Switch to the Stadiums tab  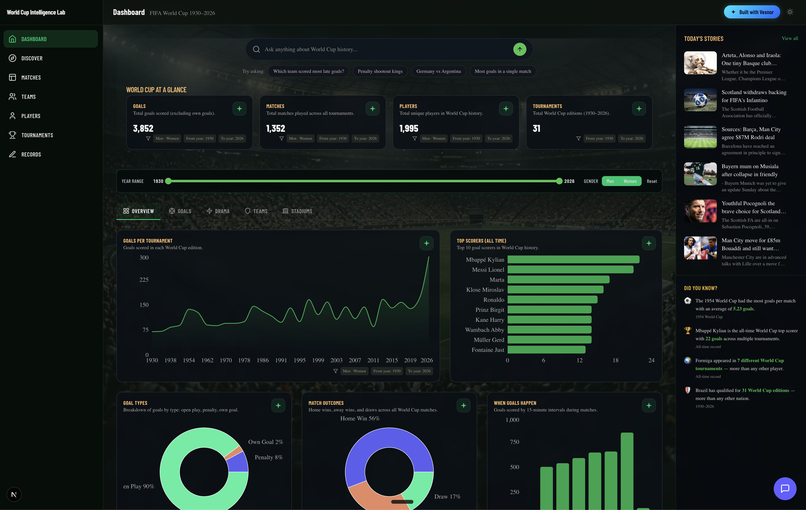pos(297,211)
